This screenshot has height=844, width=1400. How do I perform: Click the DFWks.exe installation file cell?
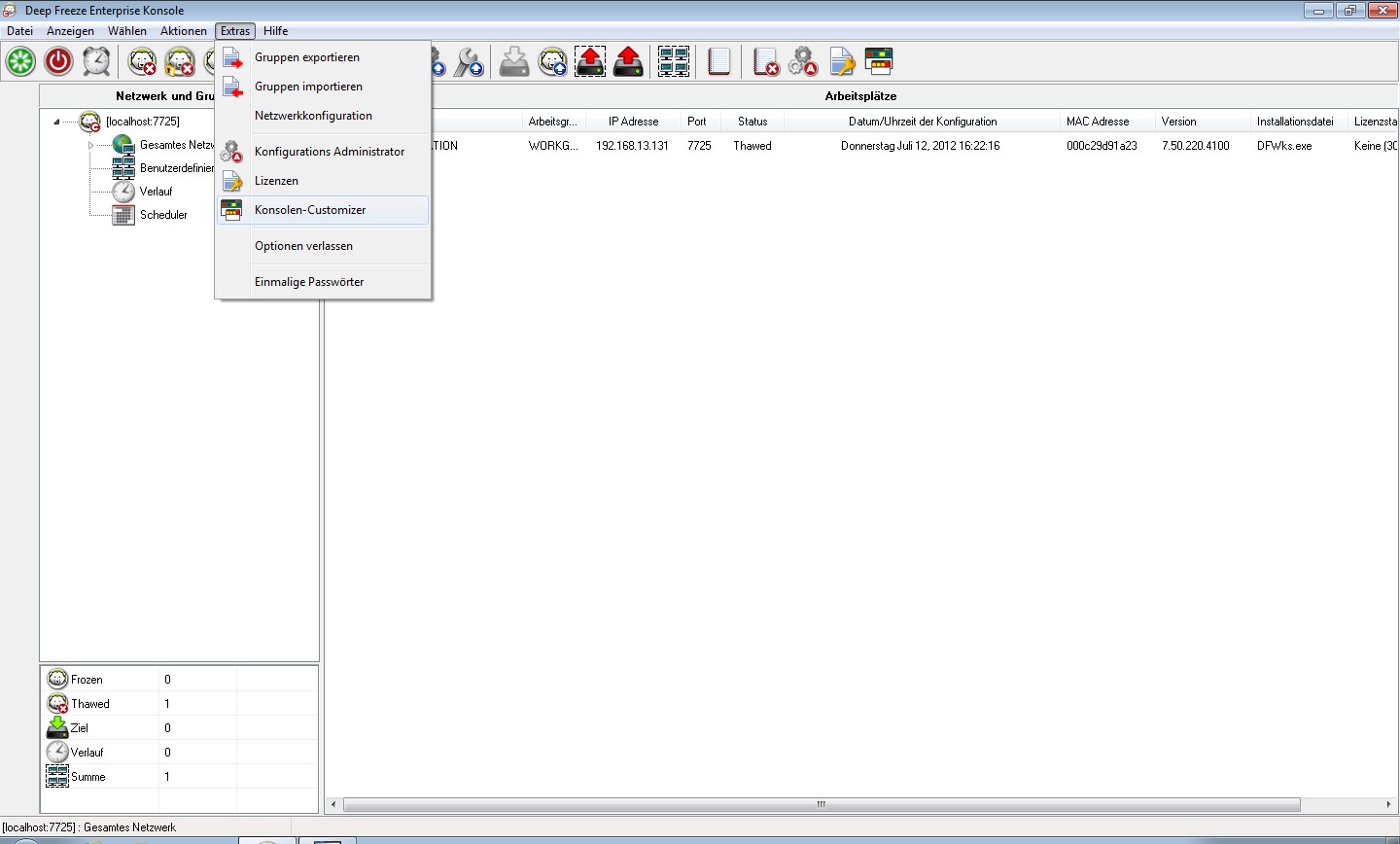pyautogui.click(x=1284, y=146)
